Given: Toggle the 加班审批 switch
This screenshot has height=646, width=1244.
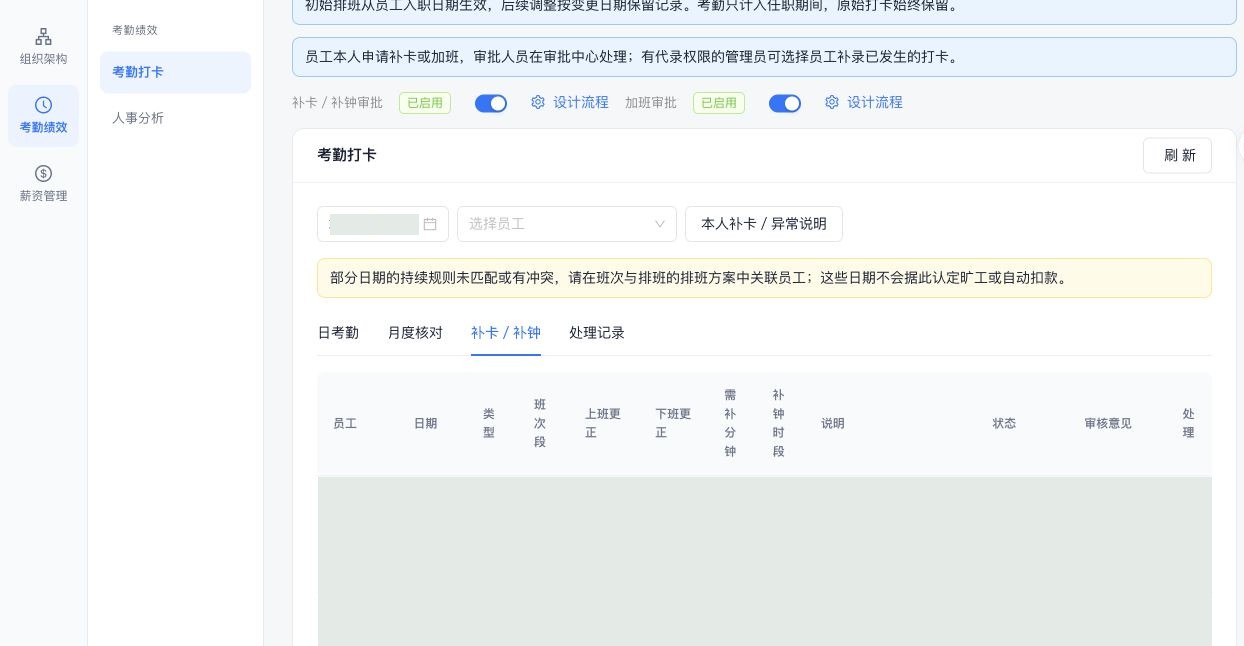Looking at the screenshot, I should [785, 103].
